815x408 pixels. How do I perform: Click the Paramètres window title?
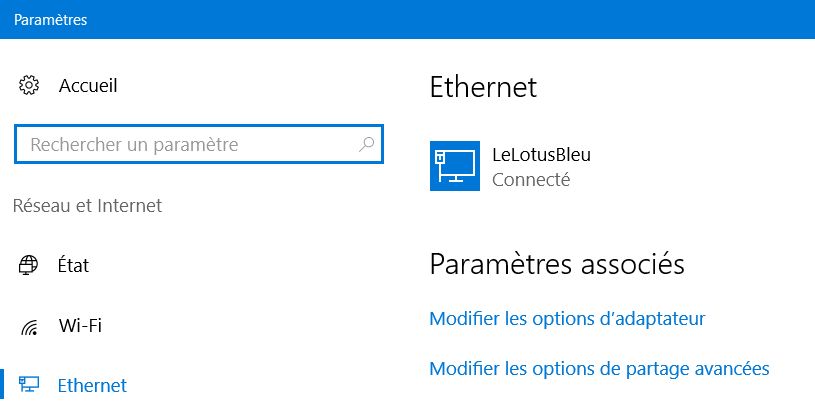click(x=48, y=17)
